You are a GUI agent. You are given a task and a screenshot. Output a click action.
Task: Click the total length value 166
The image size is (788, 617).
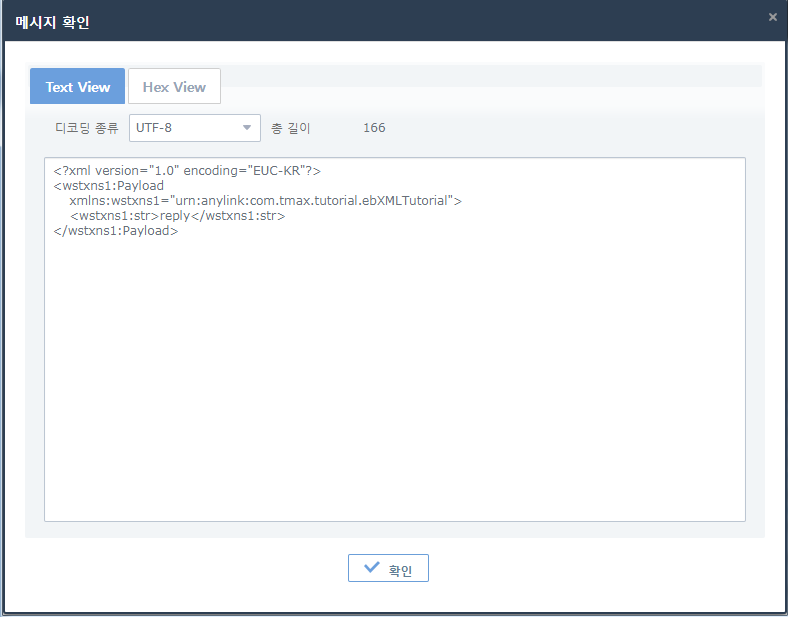click(374, 128)
